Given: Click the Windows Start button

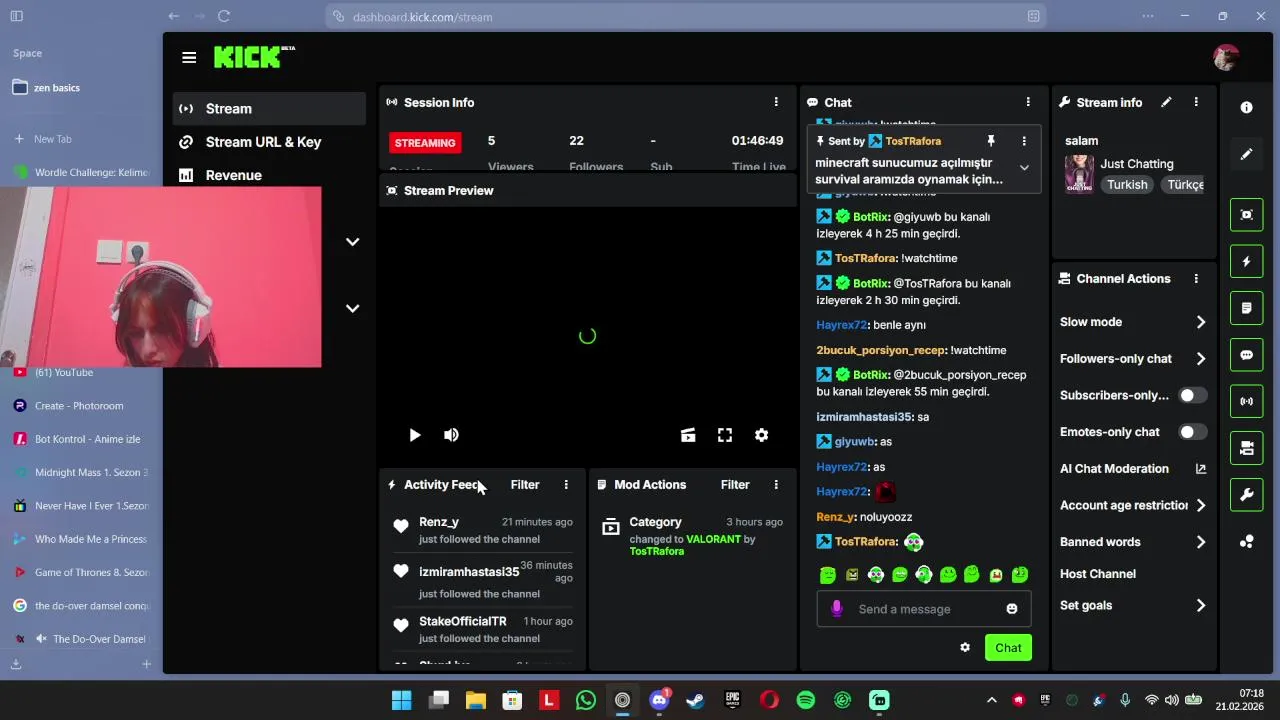Looking at the screenshot, I should [x=402, y=700].
